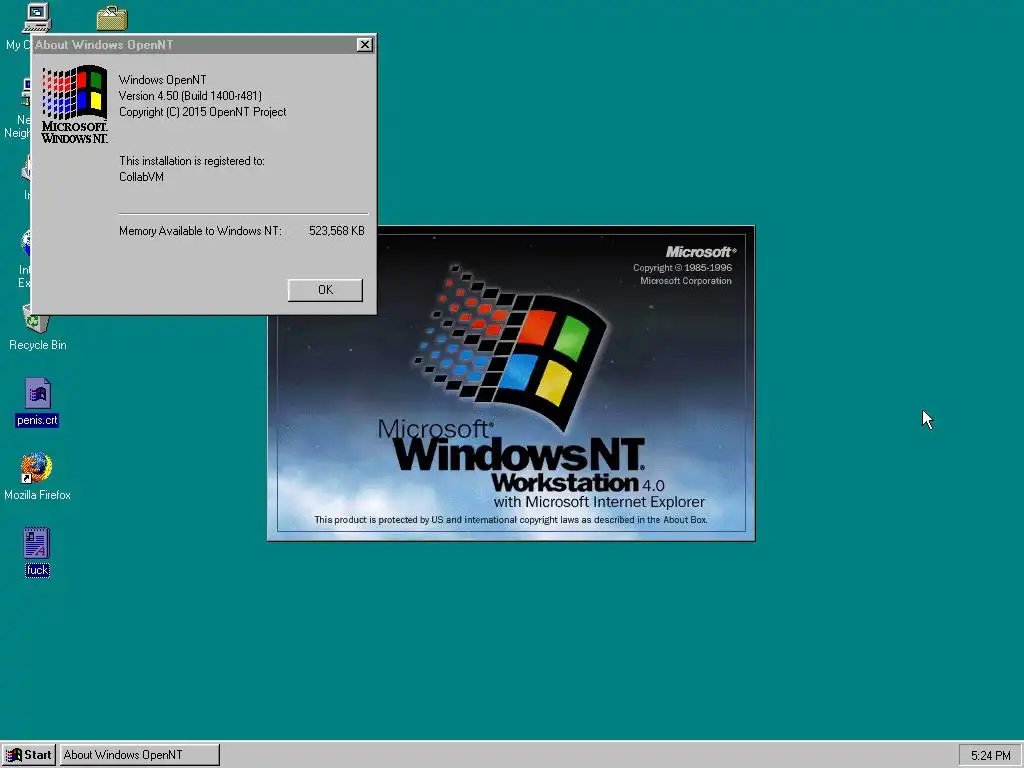Viewport: 1024px width, 768px height.
Task: Click the 'Recycle Bin' icon label
Action: click(x=38, y=345)
